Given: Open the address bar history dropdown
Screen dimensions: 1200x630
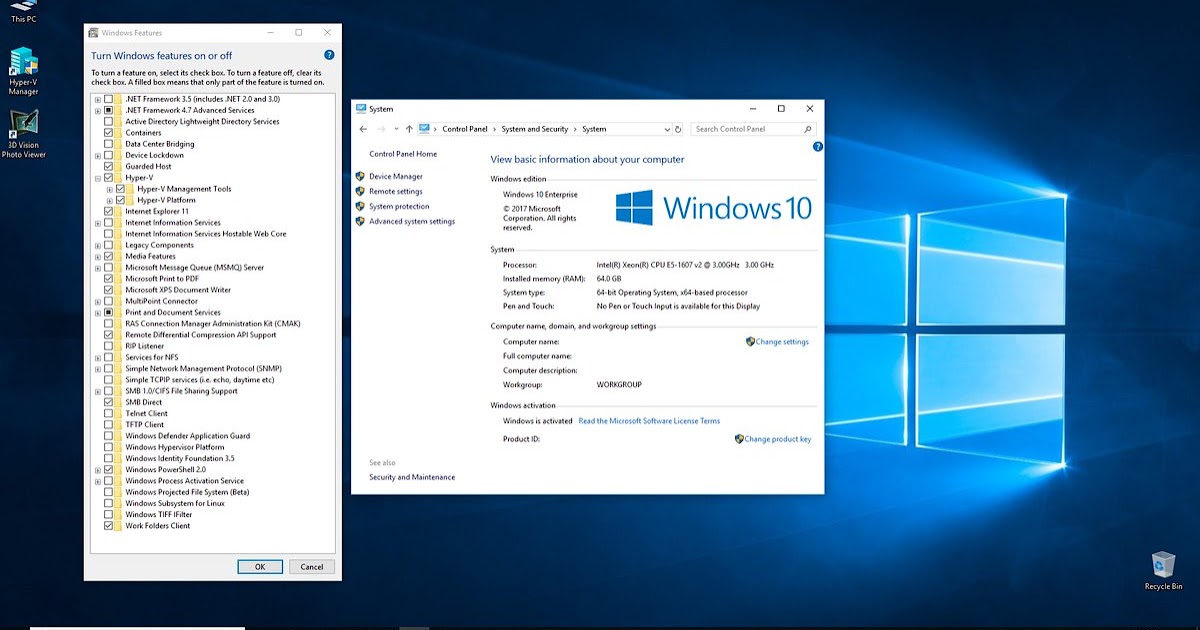Looking at the screenshot, I should [667, 129].
